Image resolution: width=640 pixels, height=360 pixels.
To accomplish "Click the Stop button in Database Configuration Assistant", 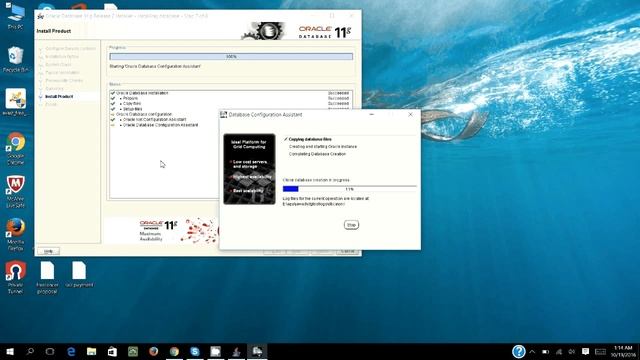I will [x=351, y=225].
